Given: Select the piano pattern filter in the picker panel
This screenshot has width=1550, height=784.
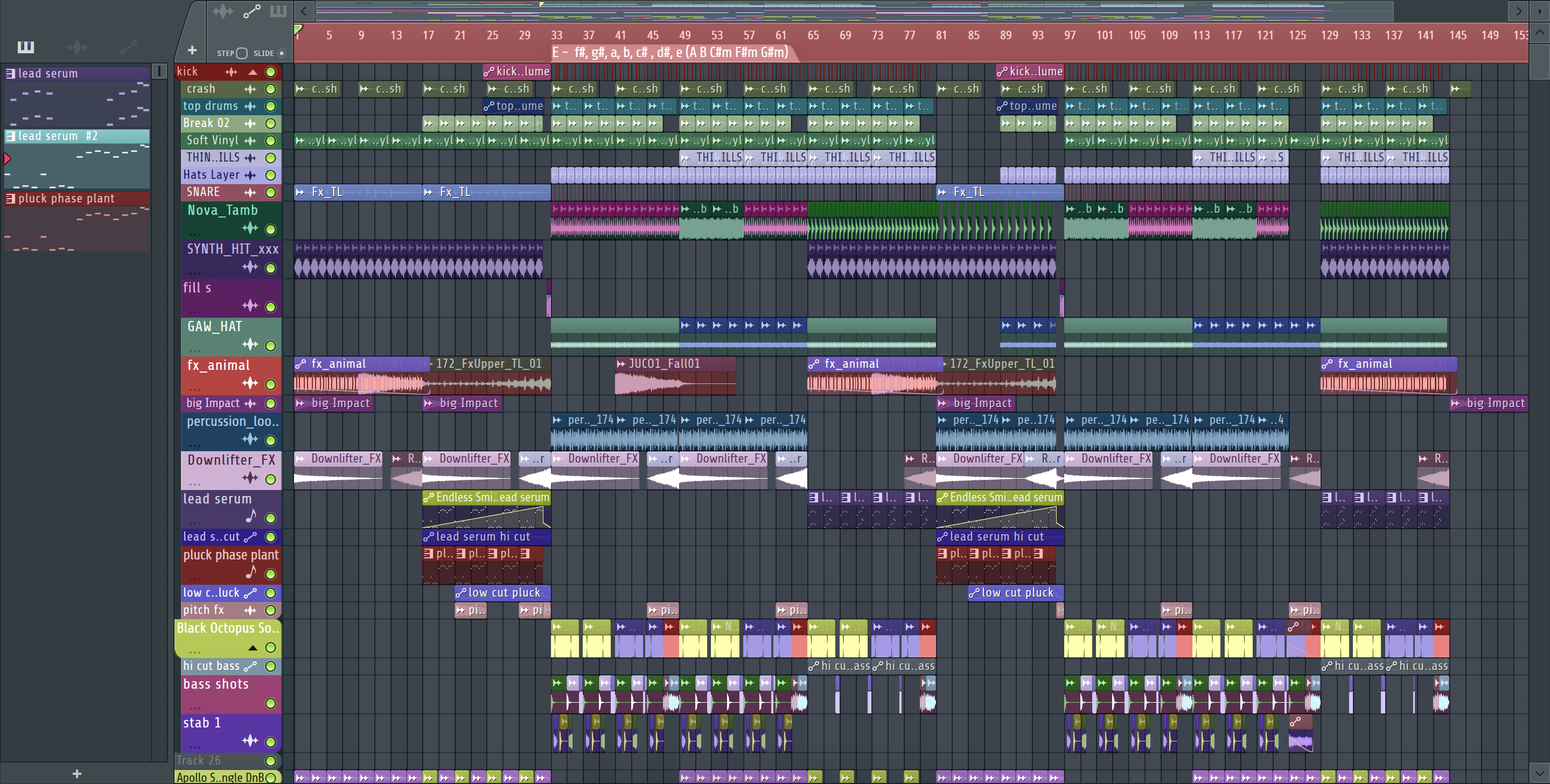Looking at the screenshot, I should [26, 47].
